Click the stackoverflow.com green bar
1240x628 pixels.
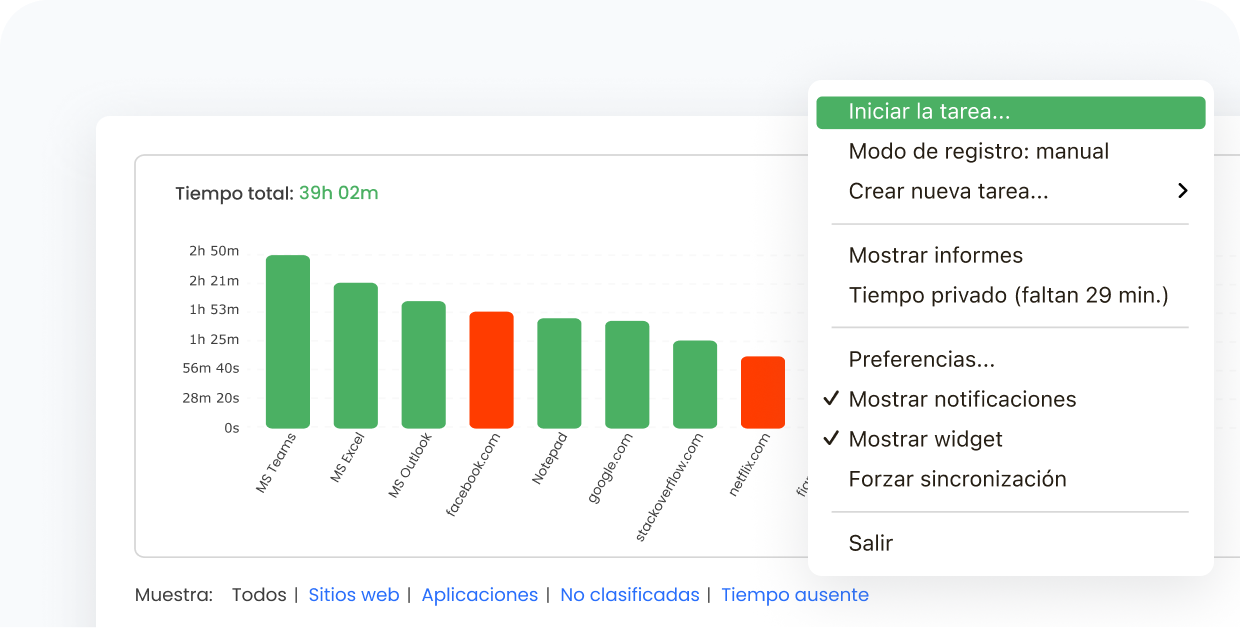coord(695,384)
